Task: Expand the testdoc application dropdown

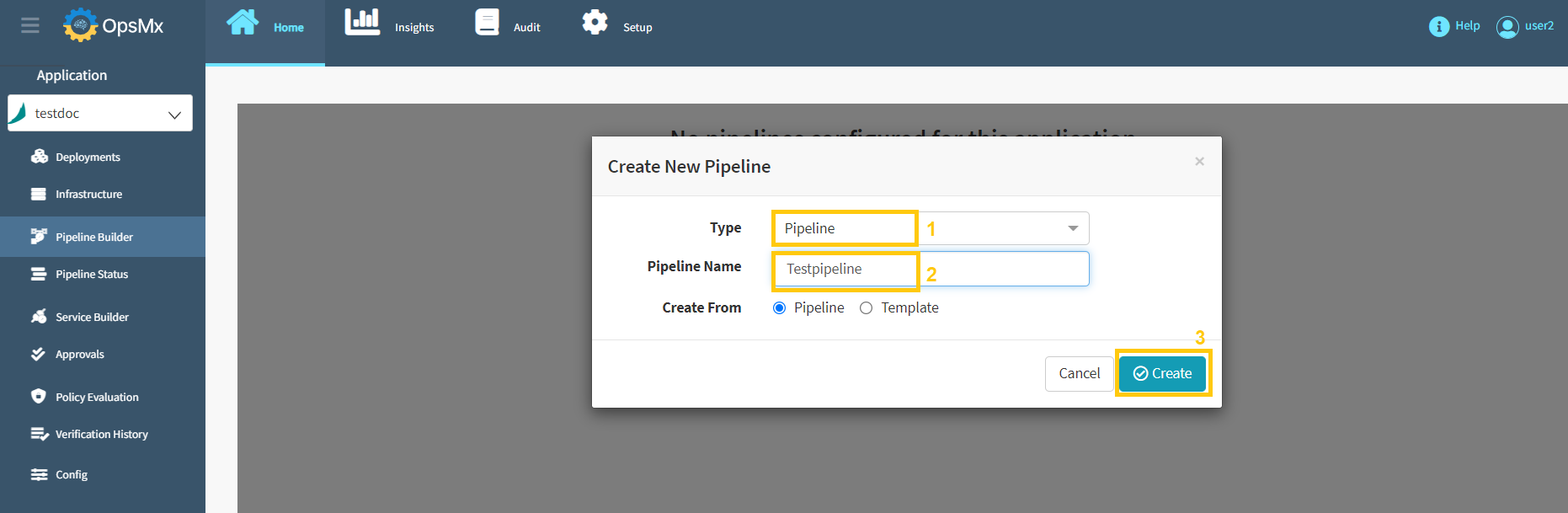Action: pyautogui.click(x=174, y=115)
